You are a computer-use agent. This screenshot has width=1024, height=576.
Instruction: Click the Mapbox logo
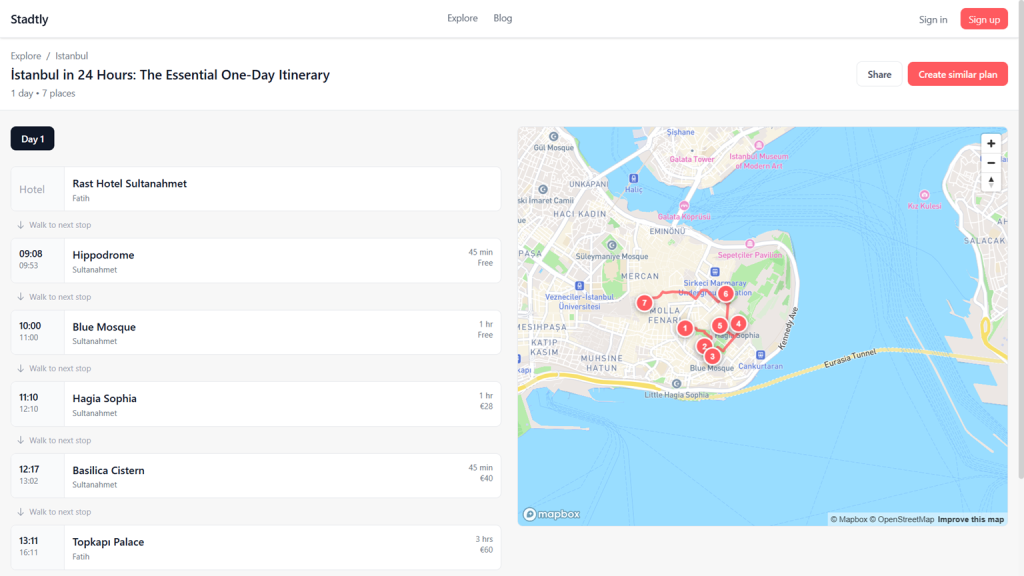(552, 515)
